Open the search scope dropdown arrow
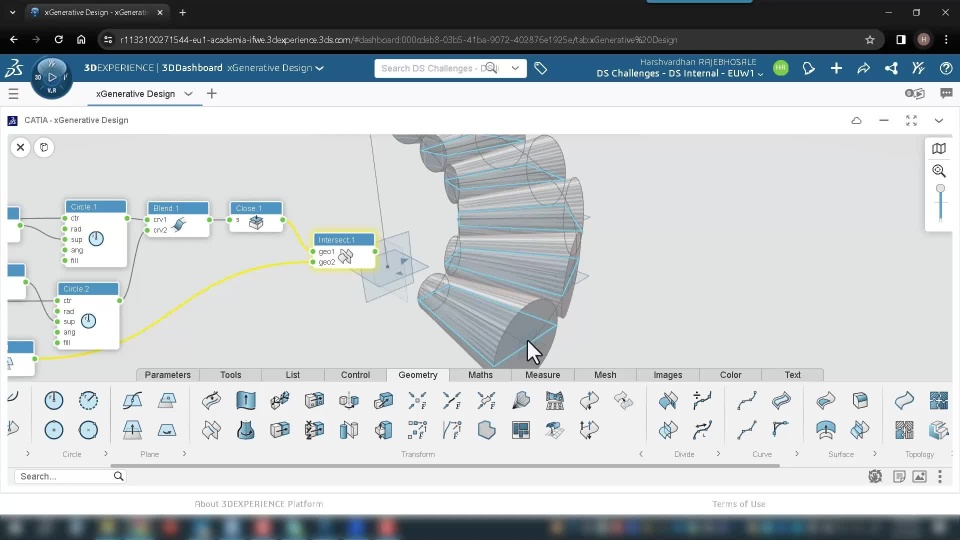 coord(516,68)
